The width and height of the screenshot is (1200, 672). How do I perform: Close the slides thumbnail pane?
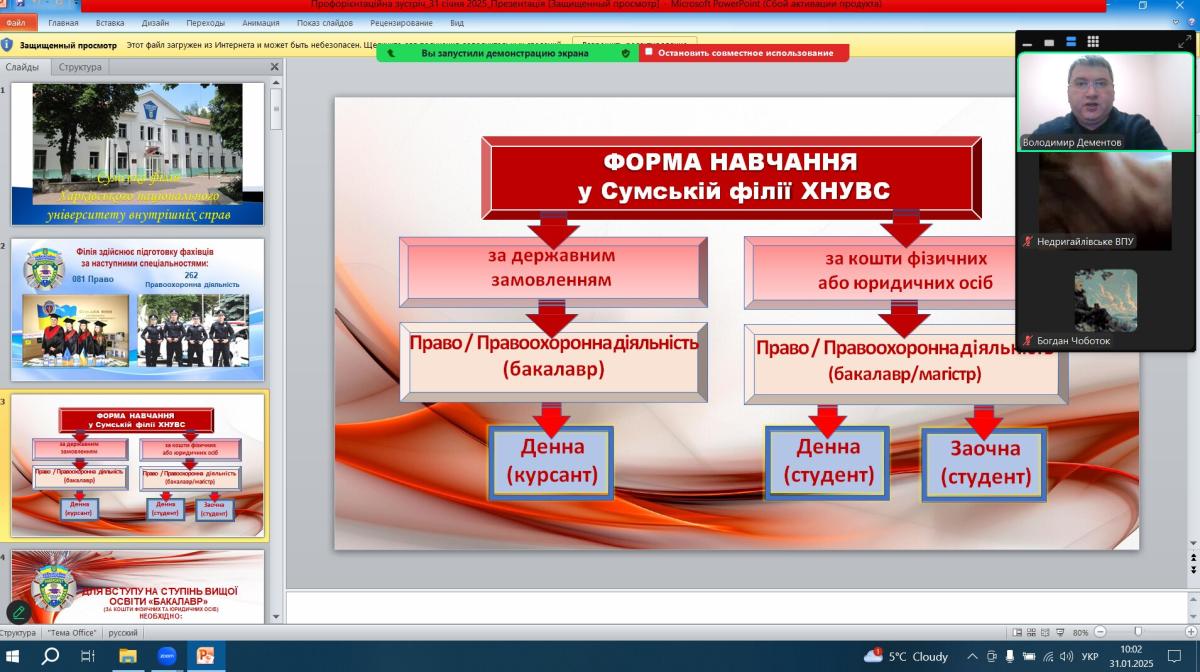[x=275, y=67]
